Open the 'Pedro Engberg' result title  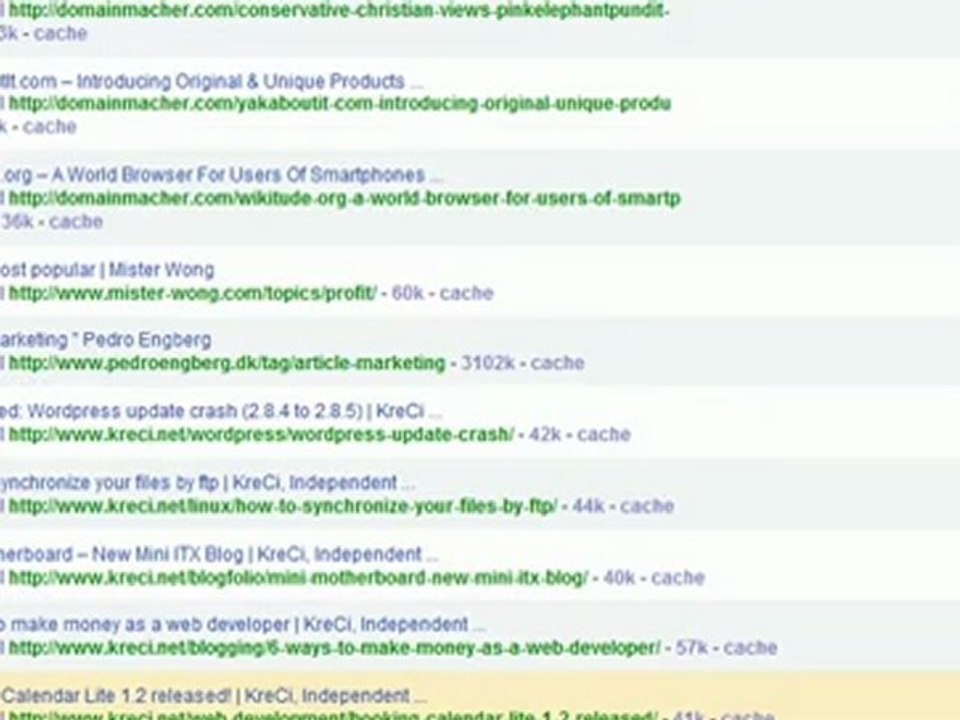105,340
